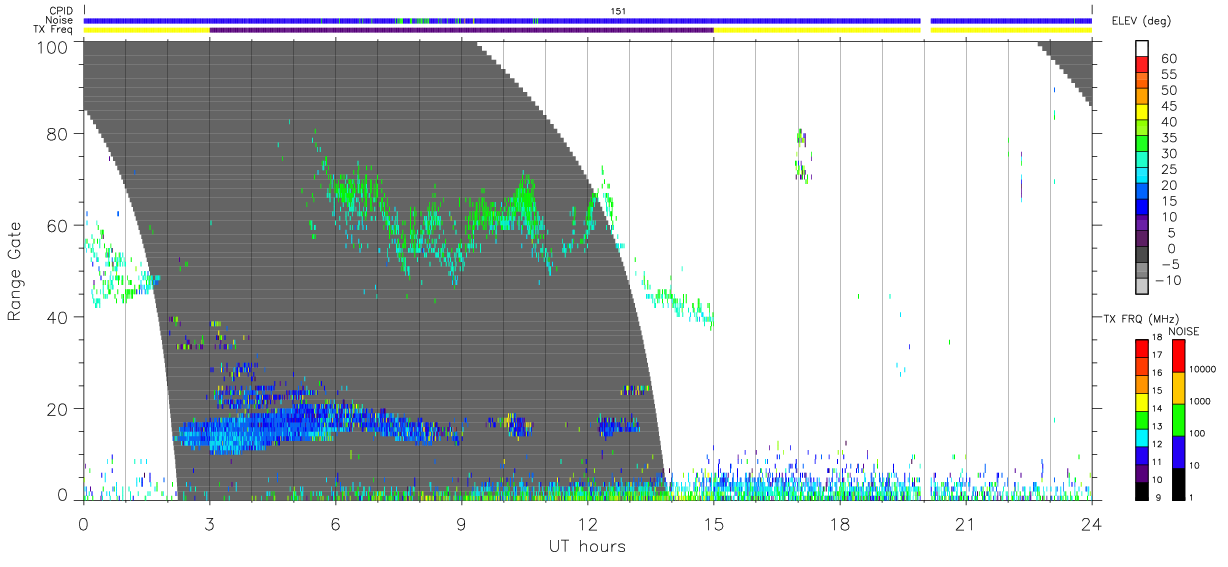This screenshot has height=567, width=1228.
Task: Click the NOISE legend title
Action: 1184,330
